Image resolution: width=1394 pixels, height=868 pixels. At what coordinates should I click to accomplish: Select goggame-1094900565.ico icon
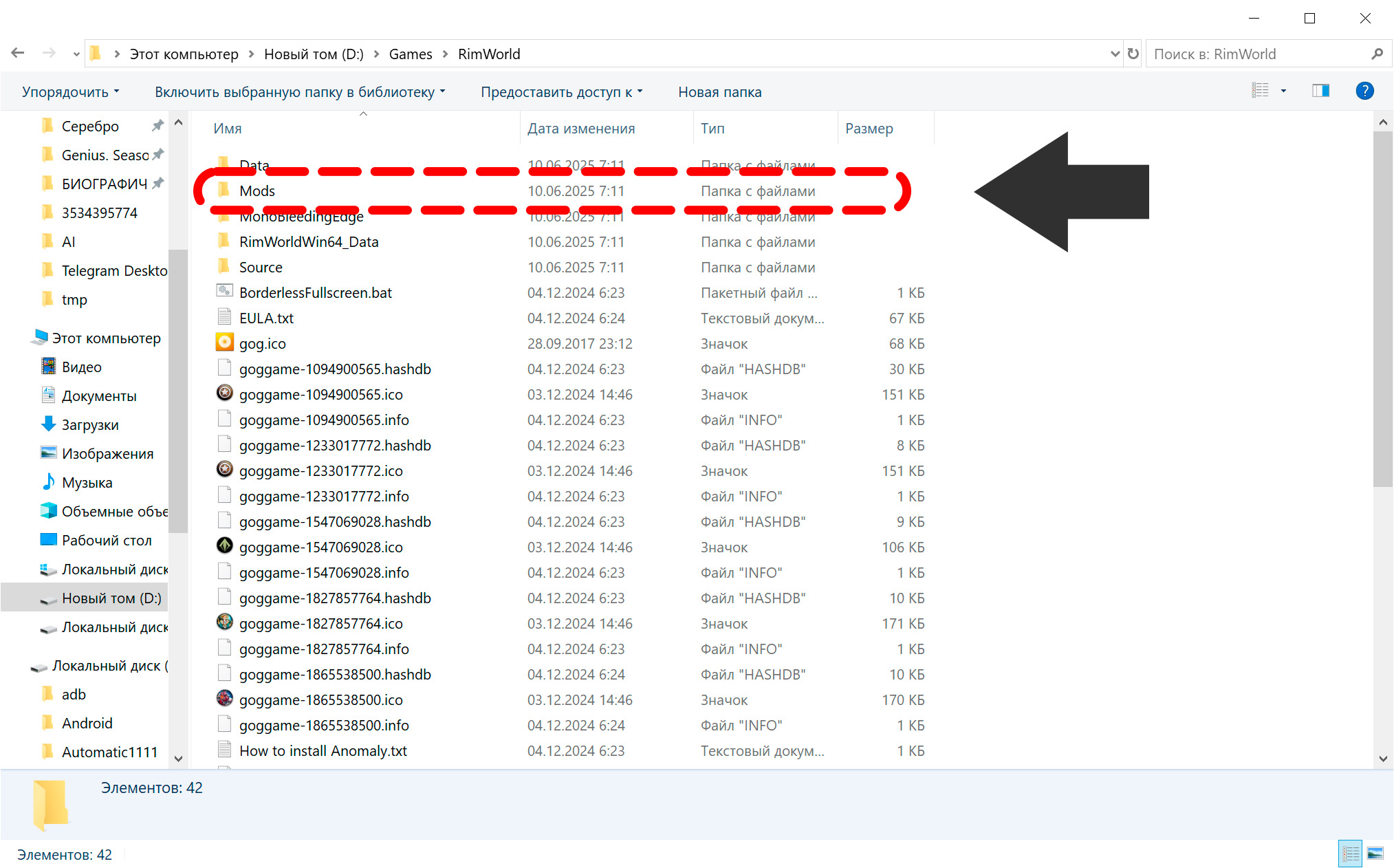[224, 393]
